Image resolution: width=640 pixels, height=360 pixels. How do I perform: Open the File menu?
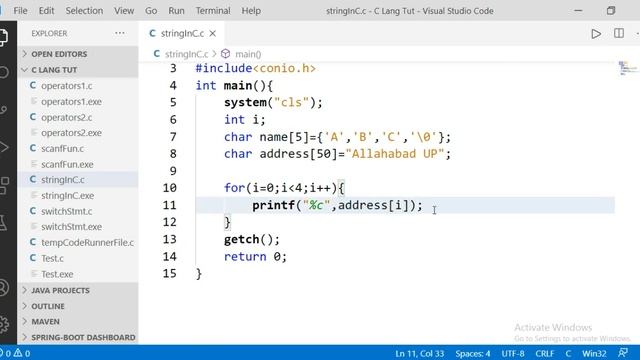tap(20, 11)
